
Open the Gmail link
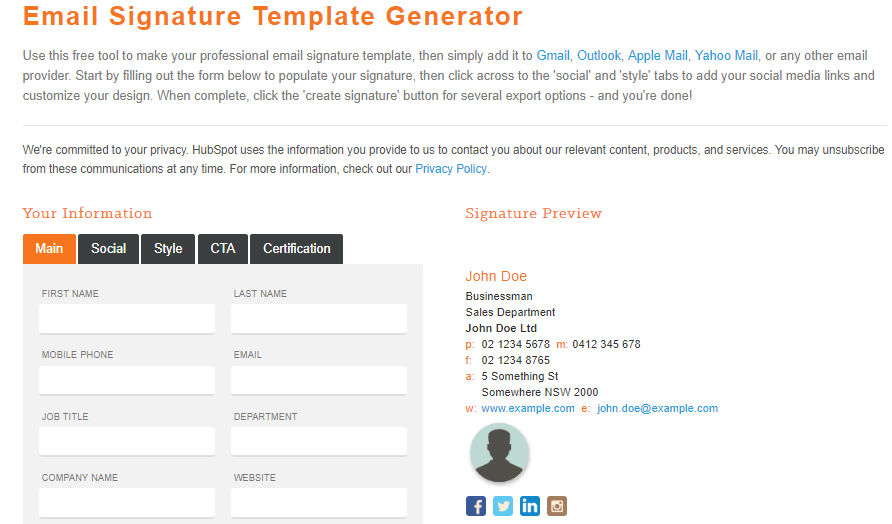tap(553, 56)
